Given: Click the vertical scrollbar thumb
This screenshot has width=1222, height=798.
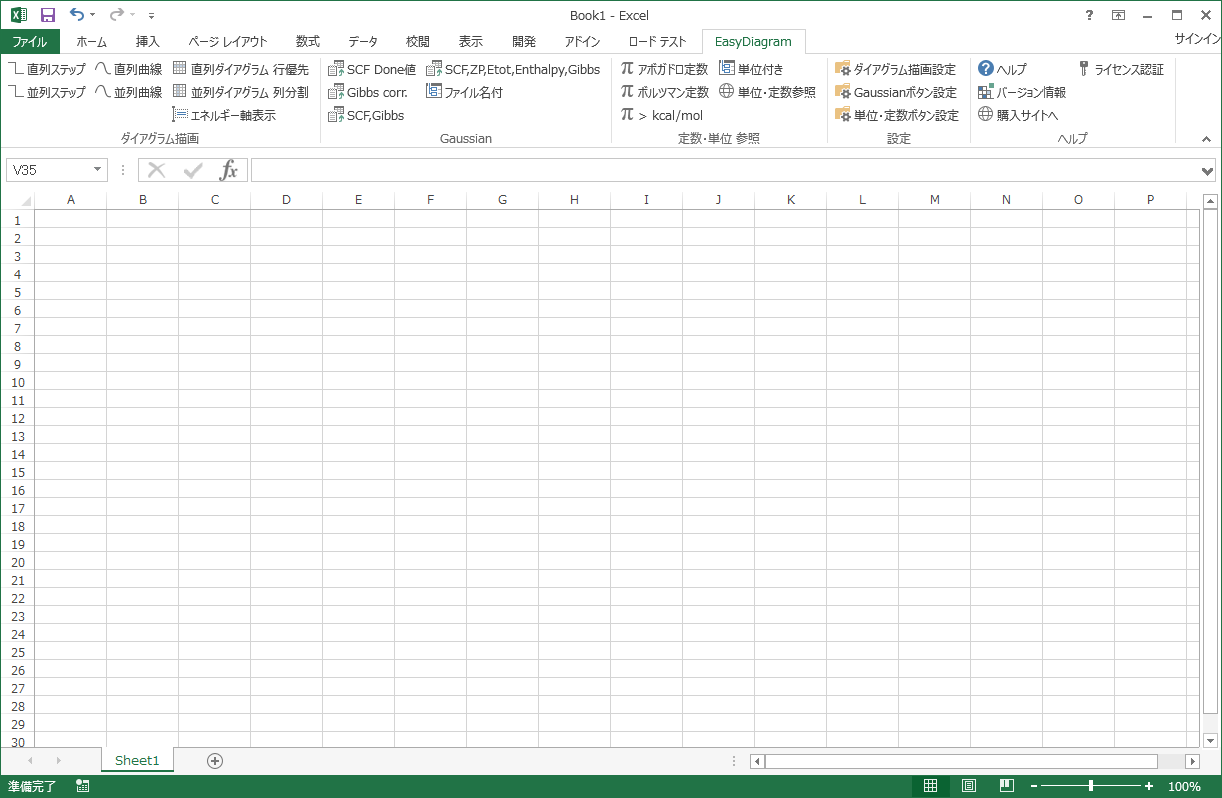Looking at the screenshot, I should [1210, 462].
